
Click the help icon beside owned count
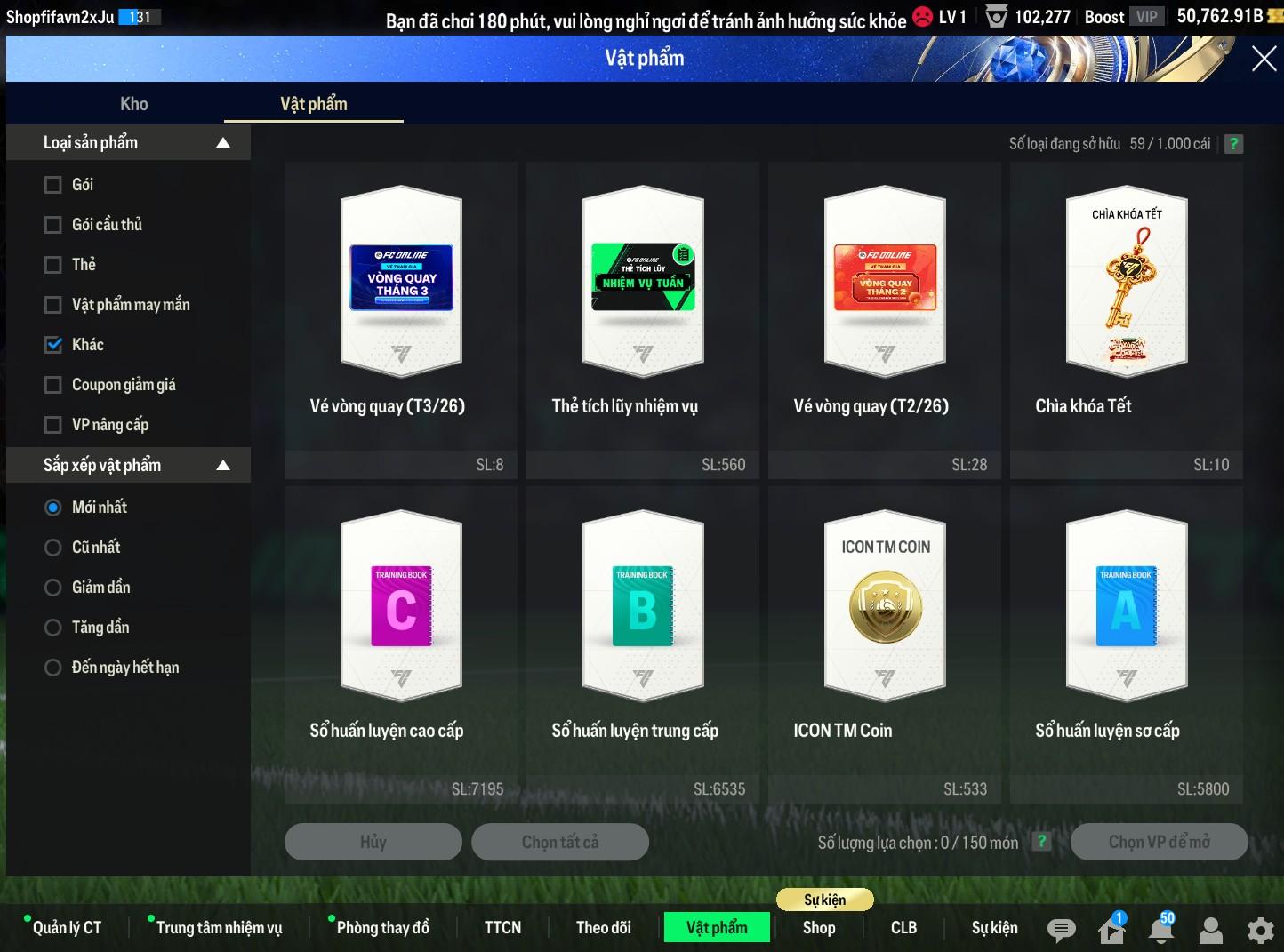click(1233, 144)
